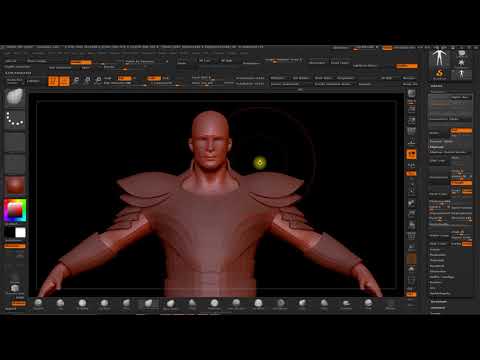480x360 pixels.
Task: Toggle the large orange Perspective button on right shelf
Action: point(411,154)
